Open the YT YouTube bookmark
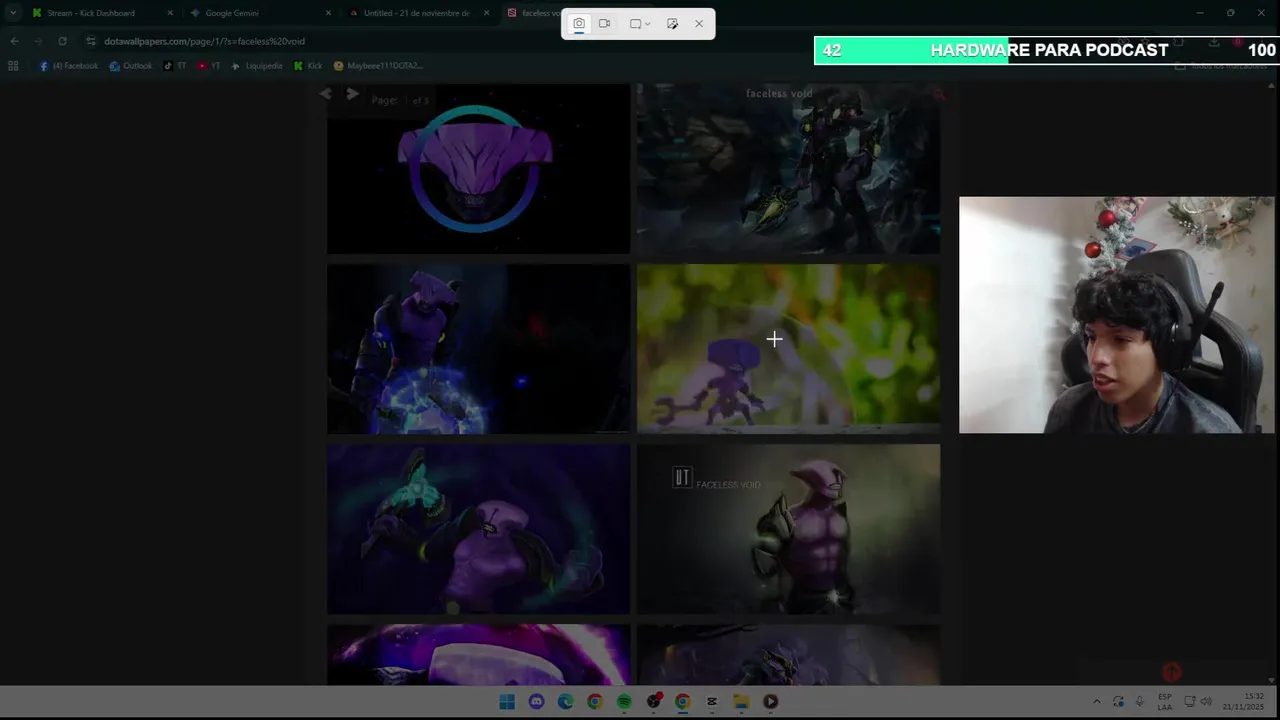Viewport: 1280px width, 720px height. [209, 66]
